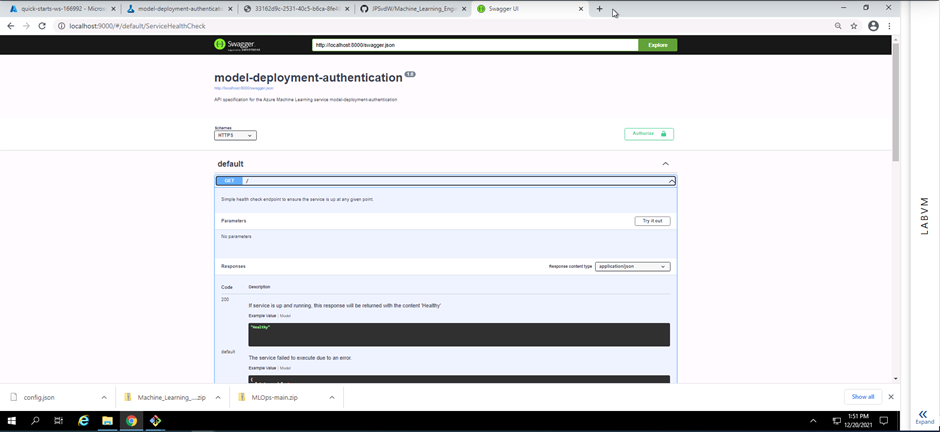Click the "No parameters" text
This screenshot has width=940, height=432.
[x=236, y=237]
